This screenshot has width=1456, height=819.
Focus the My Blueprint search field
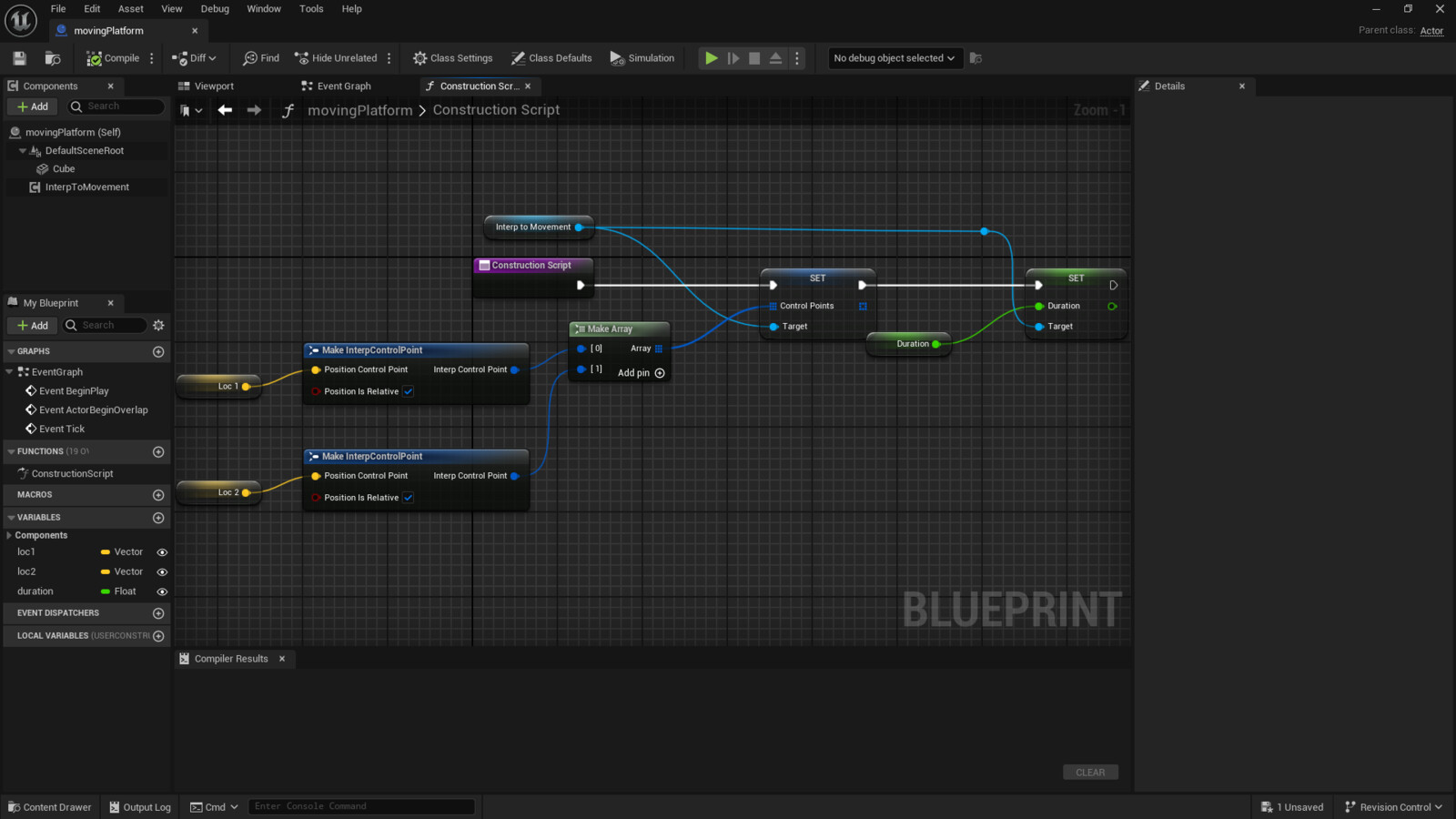tap(105, 326)
